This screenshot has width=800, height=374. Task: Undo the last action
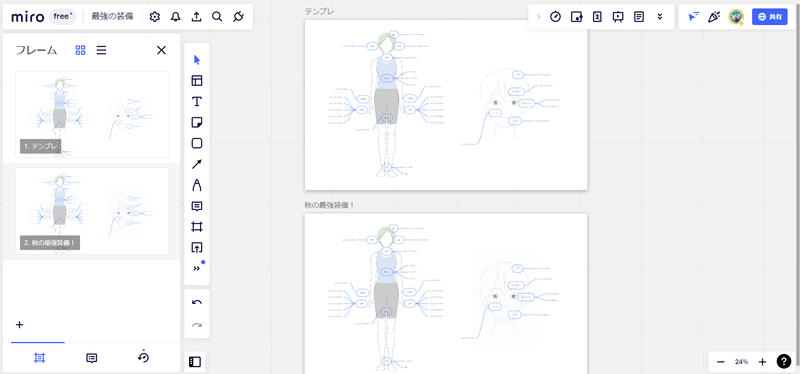click(197, 303)
